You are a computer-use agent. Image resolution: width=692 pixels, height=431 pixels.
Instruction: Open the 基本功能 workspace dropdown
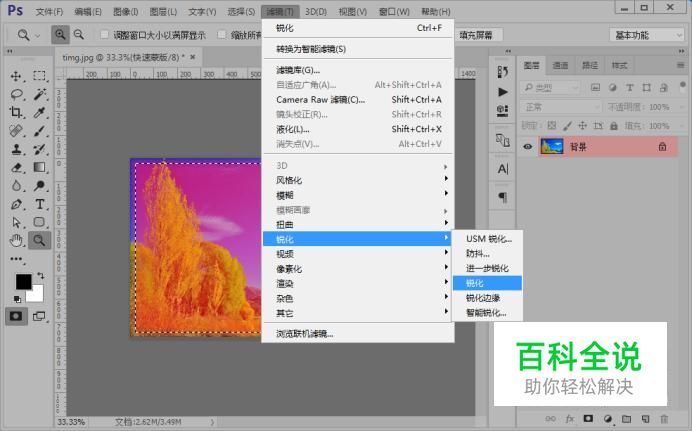pos(647,35)
